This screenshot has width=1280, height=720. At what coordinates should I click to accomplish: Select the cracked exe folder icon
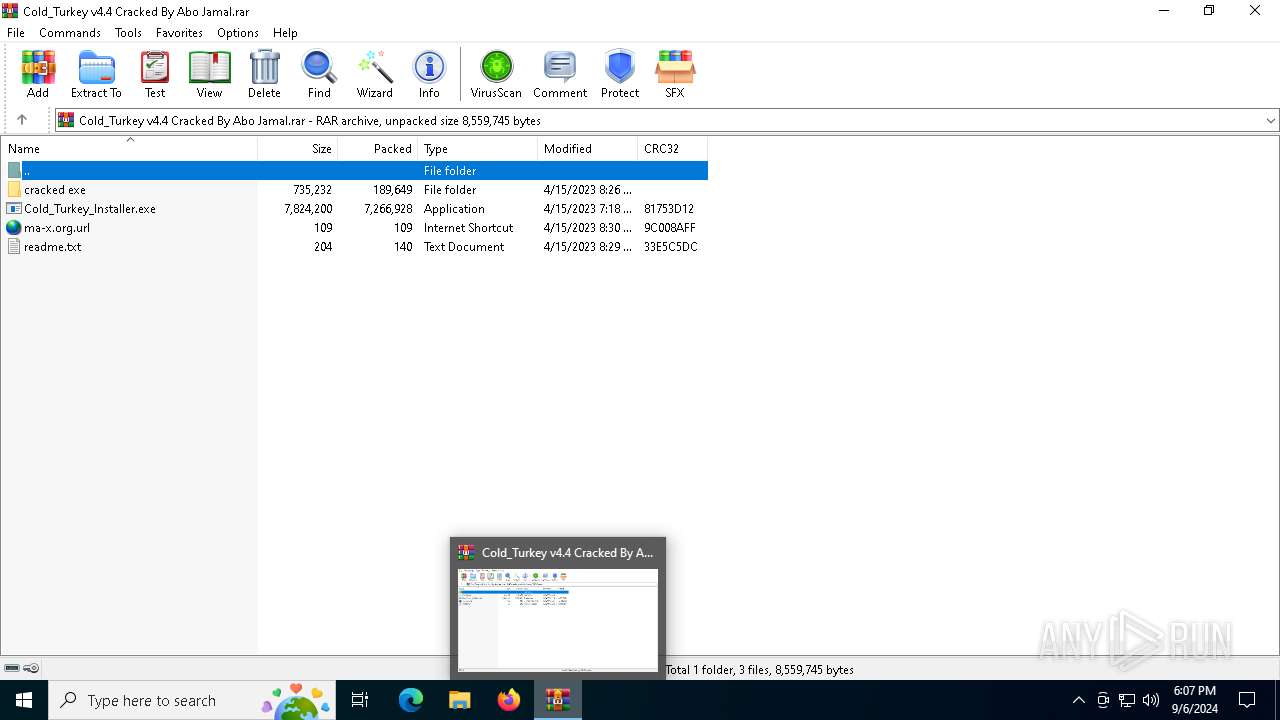[x=14, y=189]
